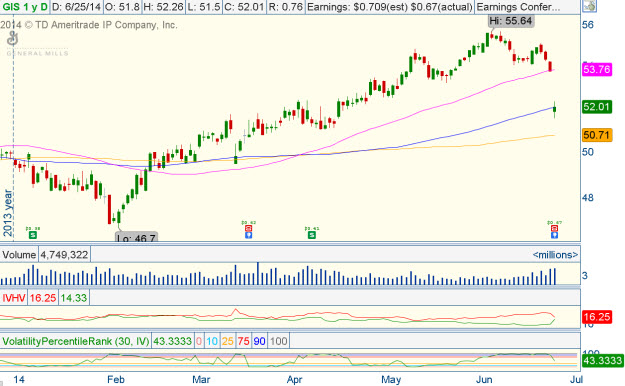Click the O: 51.8 open value

pos(122,7)
